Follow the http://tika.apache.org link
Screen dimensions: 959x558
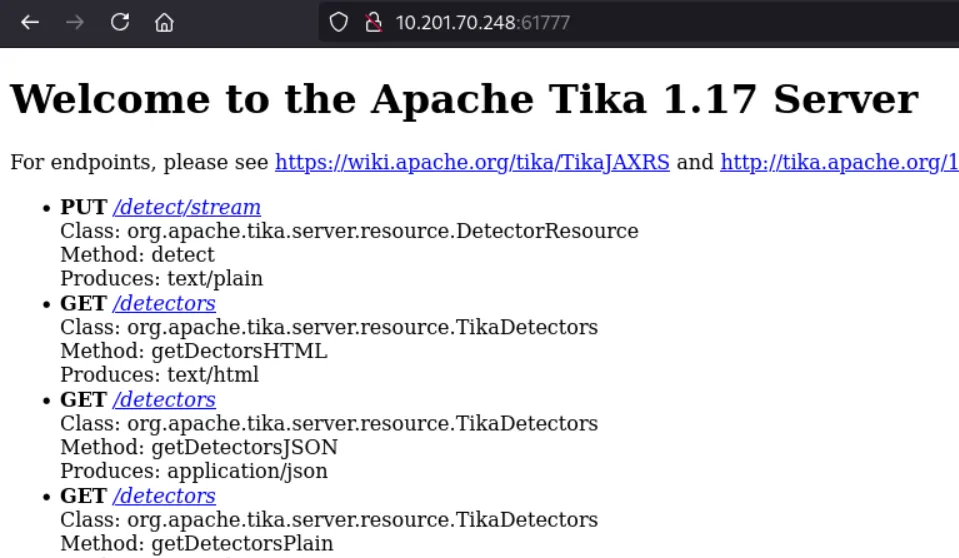[839, 162]
